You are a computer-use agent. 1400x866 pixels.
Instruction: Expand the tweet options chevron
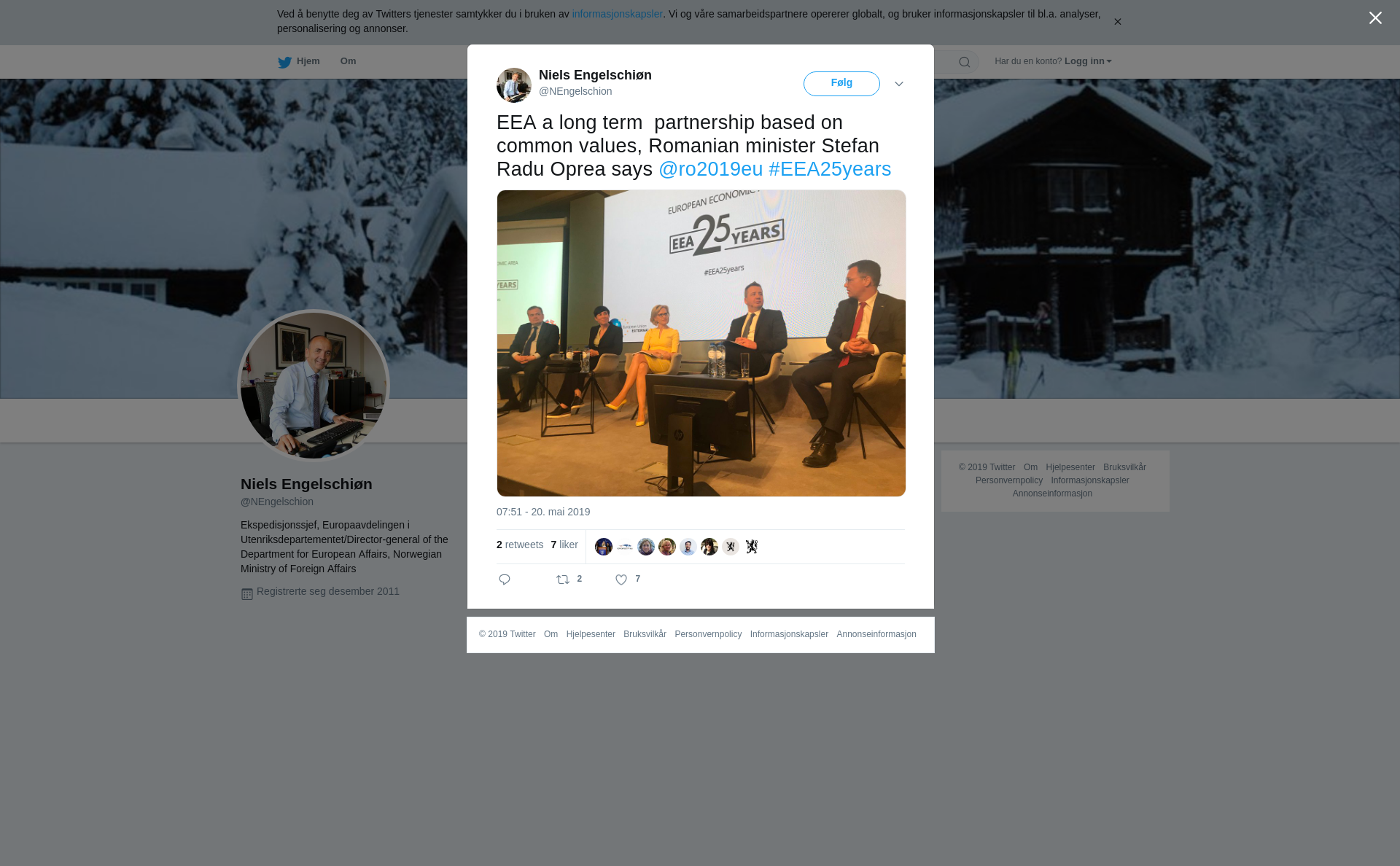[899, 84]
